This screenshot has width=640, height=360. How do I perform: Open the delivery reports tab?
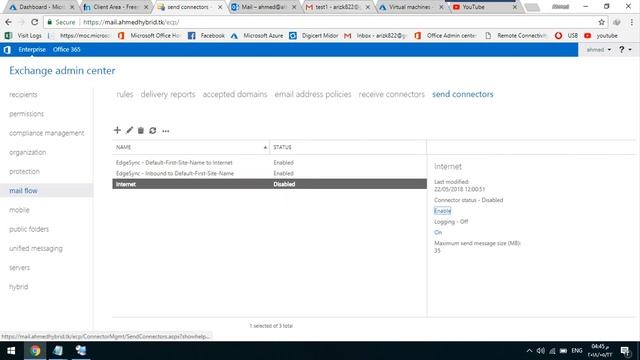168,94
